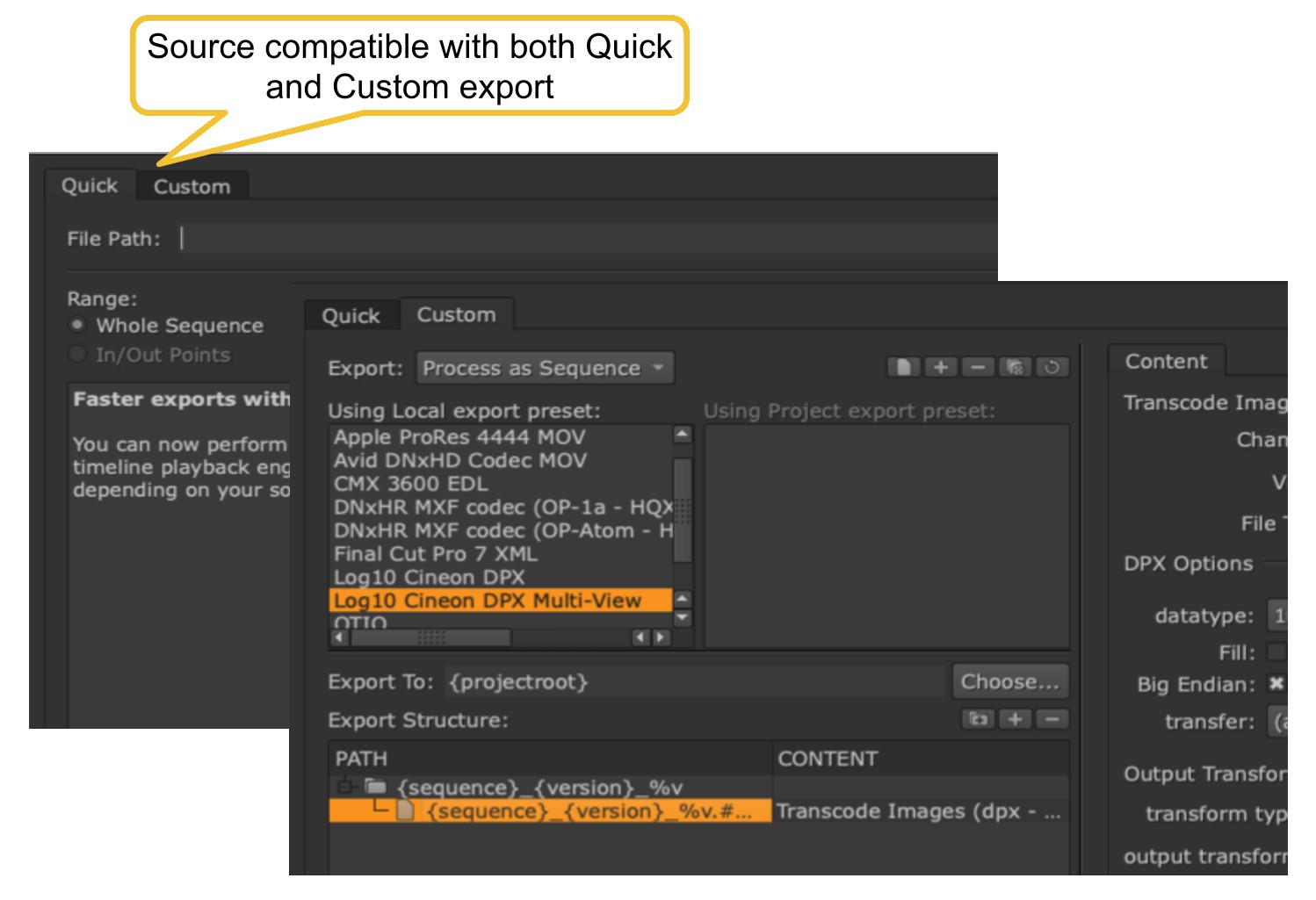Select the Apple ProRes 4444 MOV preset

[x=459, y=437]
